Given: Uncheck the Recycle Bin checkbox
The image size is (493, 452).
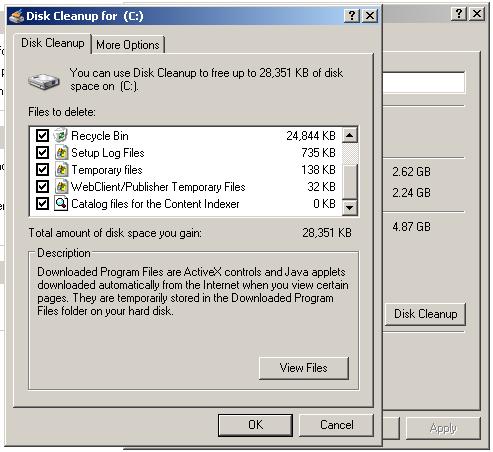Looking at the screenshot, I should (42, 135).
